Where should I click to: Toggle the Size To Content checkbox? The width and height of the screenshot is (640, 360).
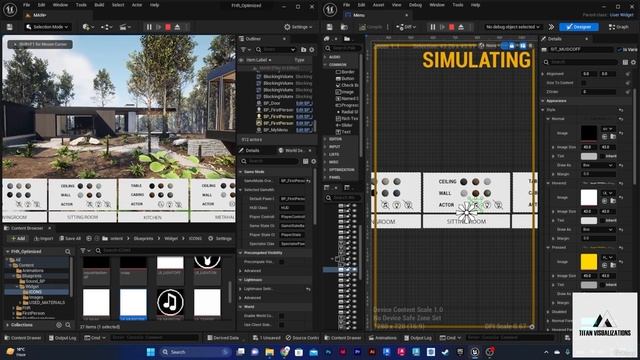coord(584,83)
